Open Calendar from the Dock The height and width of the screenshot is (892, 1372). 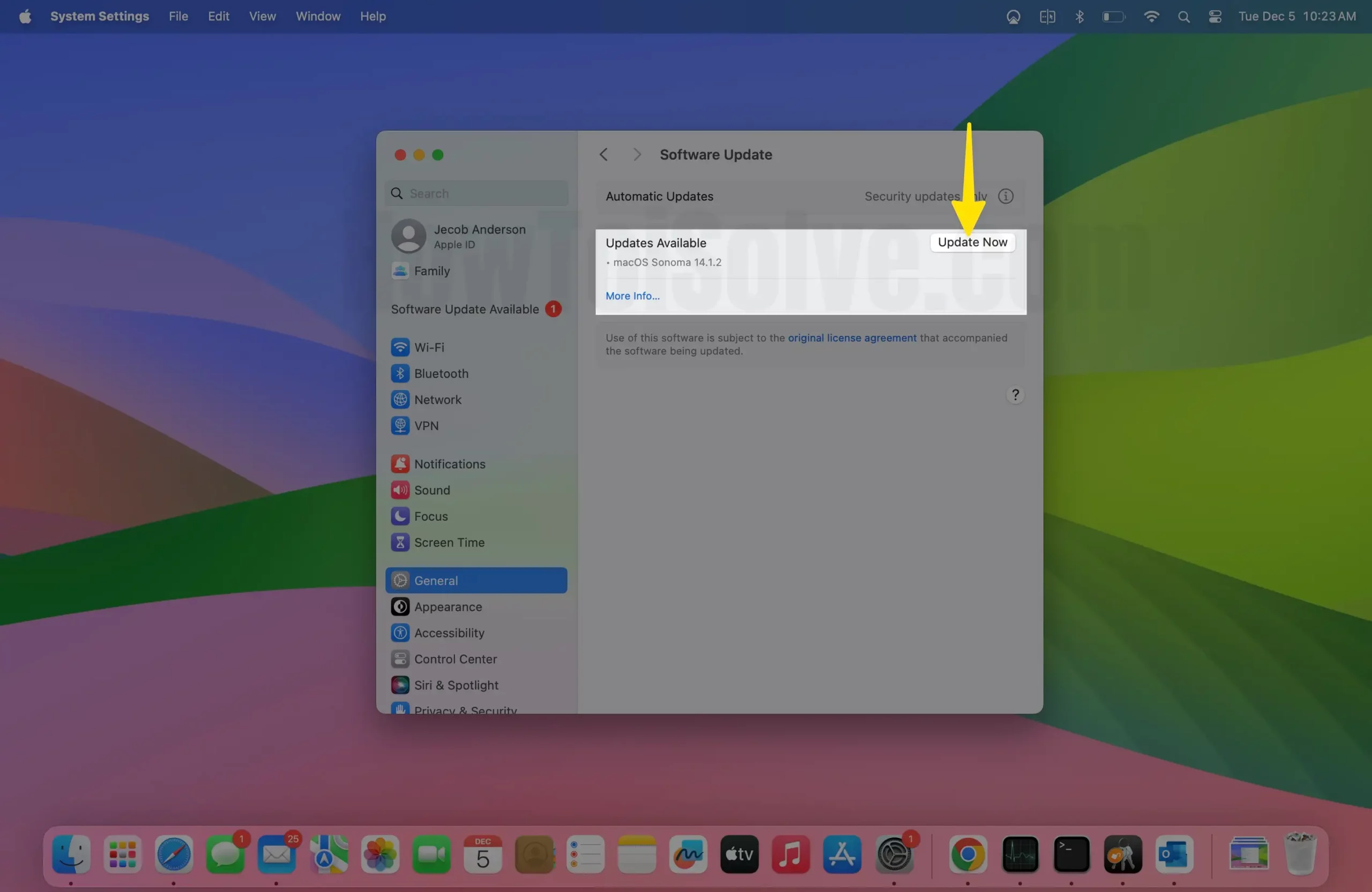pos(482,854)
